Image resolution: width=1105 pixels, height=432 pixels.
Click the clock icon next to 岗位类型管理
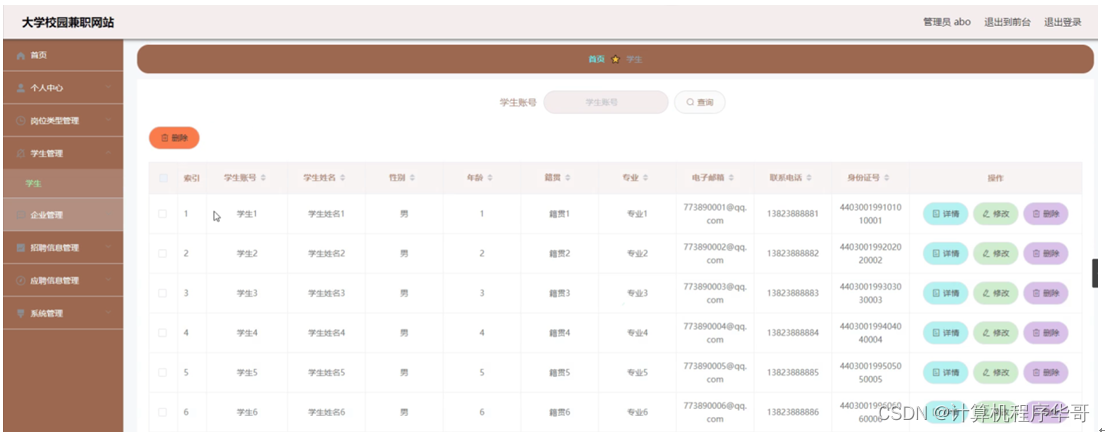click(21, 121)
